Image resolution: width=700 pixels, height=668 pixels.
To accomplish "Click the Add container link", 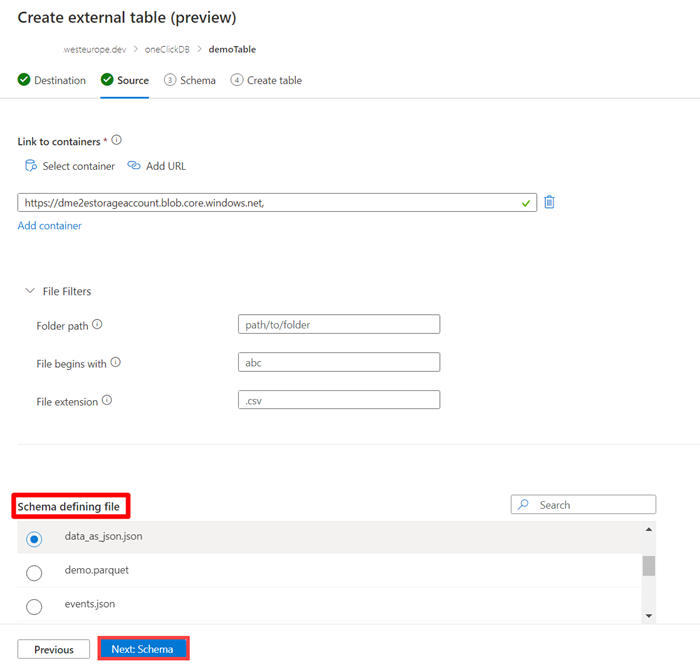I will point(50,226).
